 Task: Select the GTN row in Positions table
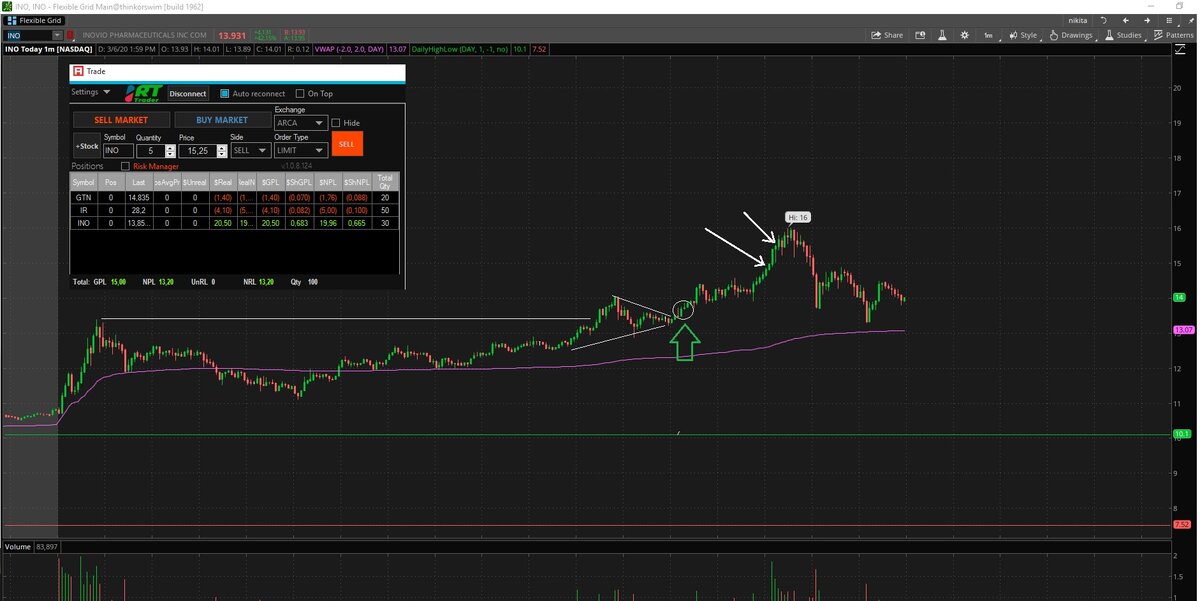point(234,198)
